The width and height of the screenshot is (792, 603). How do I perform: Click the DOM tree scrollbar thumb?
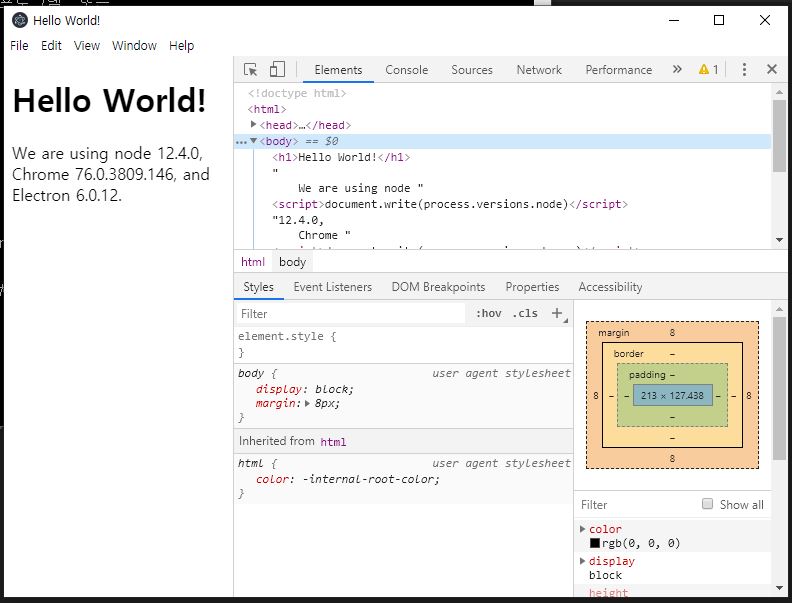point(779,135)
